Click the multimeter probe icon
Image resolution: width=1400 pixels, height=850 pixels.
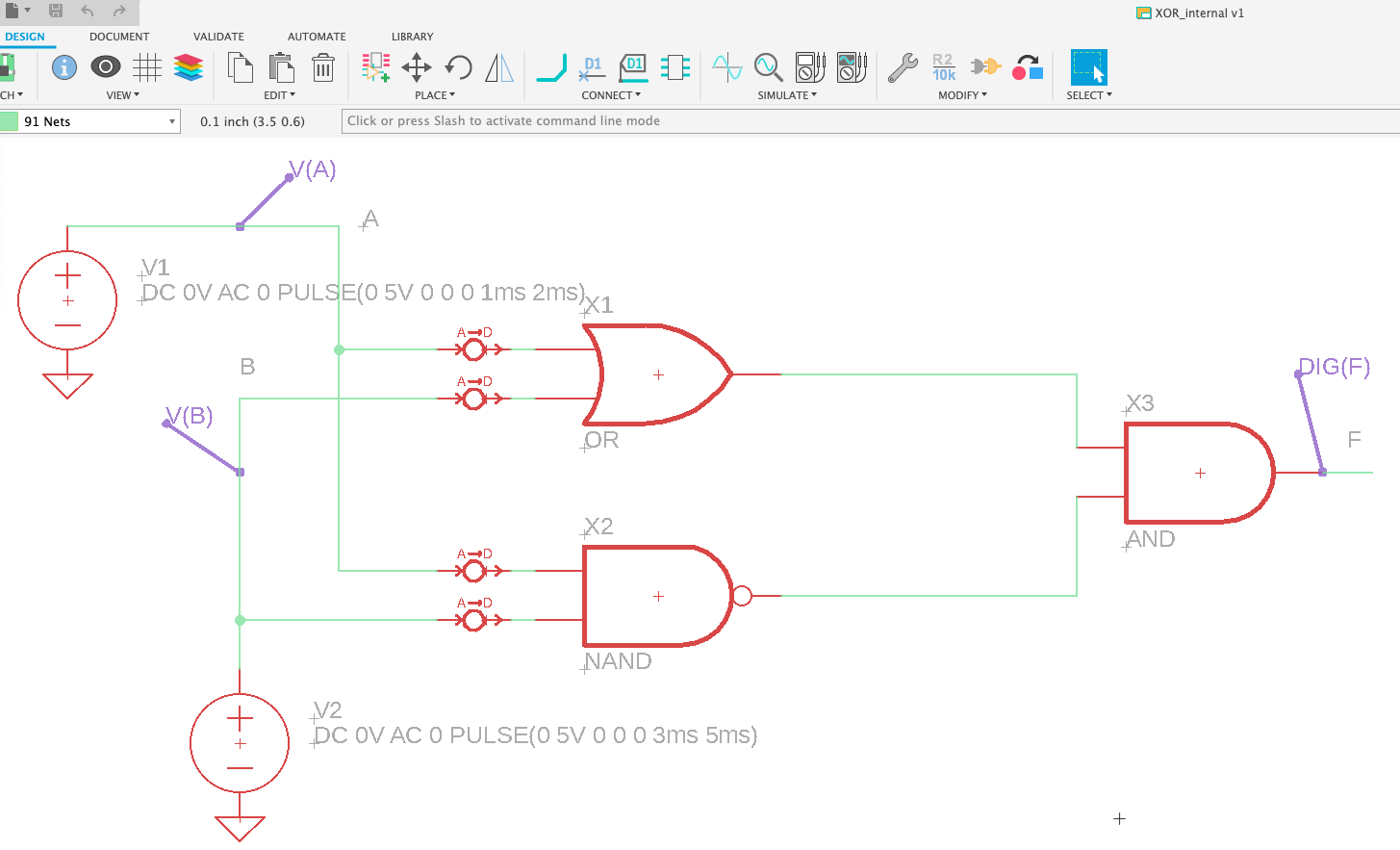click(808, 67)
